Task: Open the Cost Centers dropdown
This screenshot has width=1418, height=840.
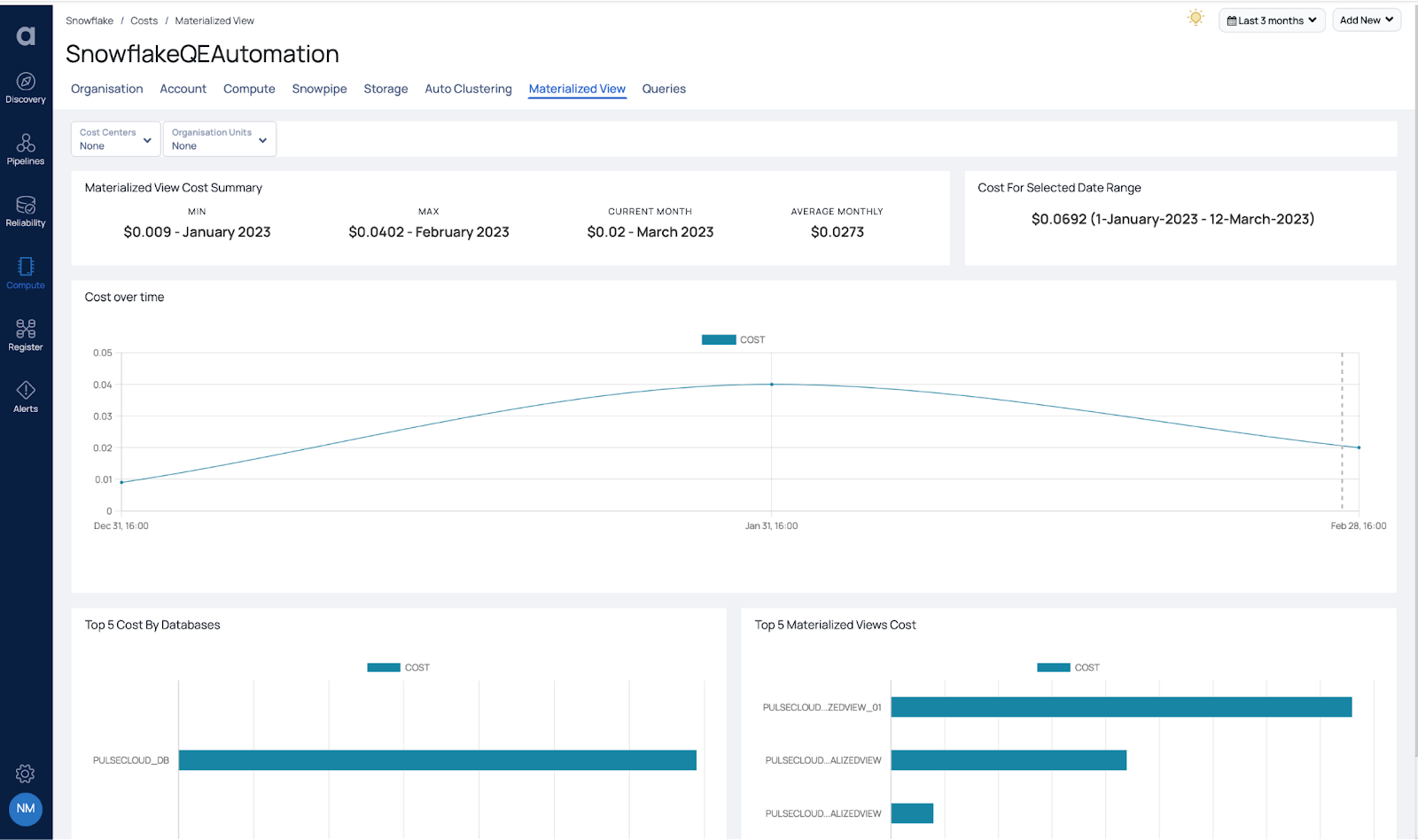Action: click(114, 138)
